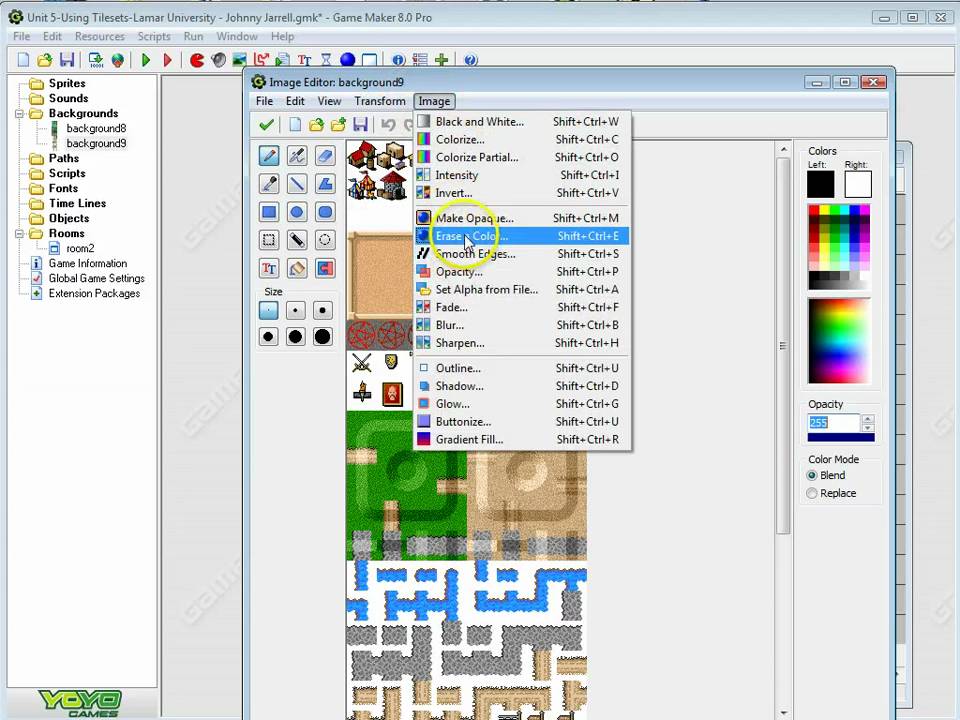Click the Create Font icon in main toolbar
The width and height of the screenshot is (960, 720).
coord(304,60)
